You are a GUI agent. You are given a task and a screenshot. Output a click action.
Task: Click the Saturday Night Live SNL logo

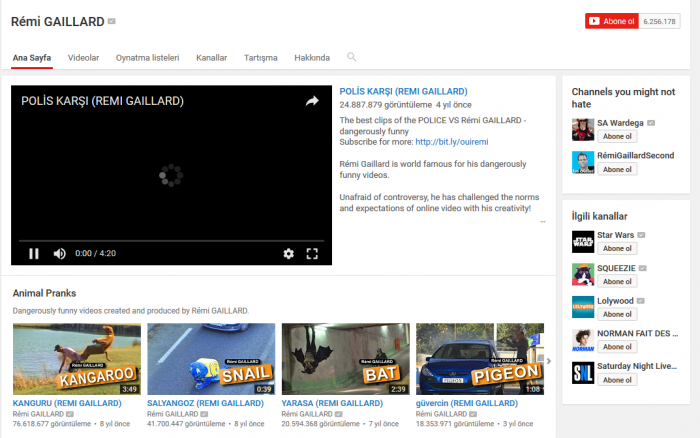coord(583,373)
